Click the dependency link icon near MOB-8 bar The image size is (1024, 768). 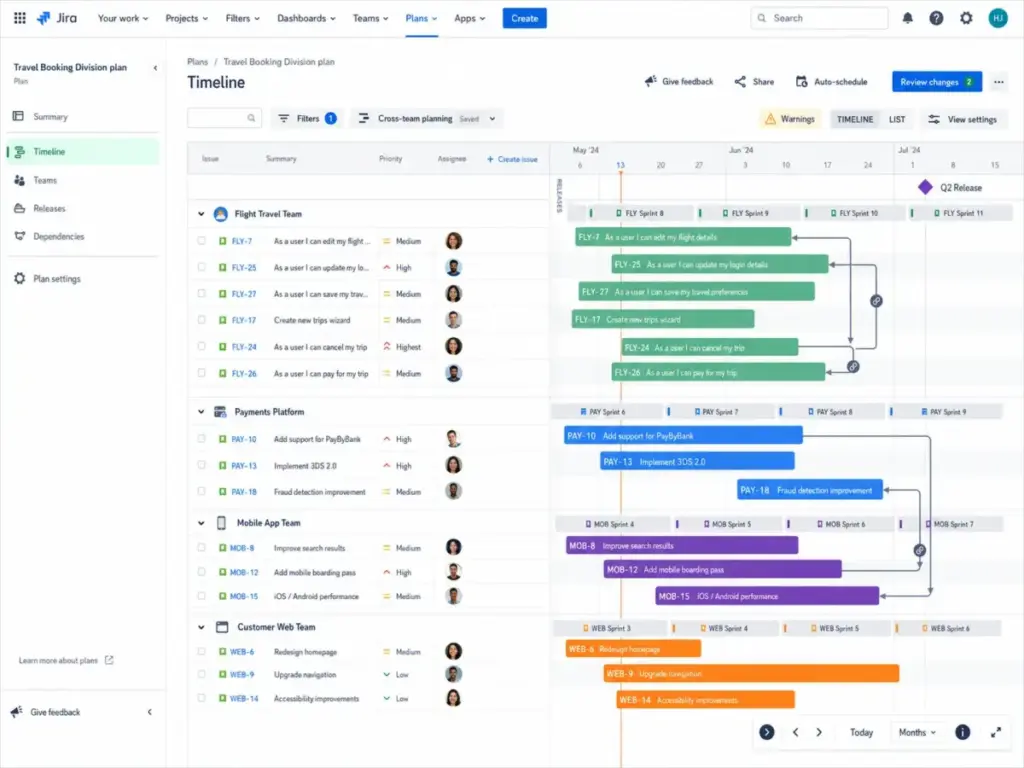[x=920, y=551]
